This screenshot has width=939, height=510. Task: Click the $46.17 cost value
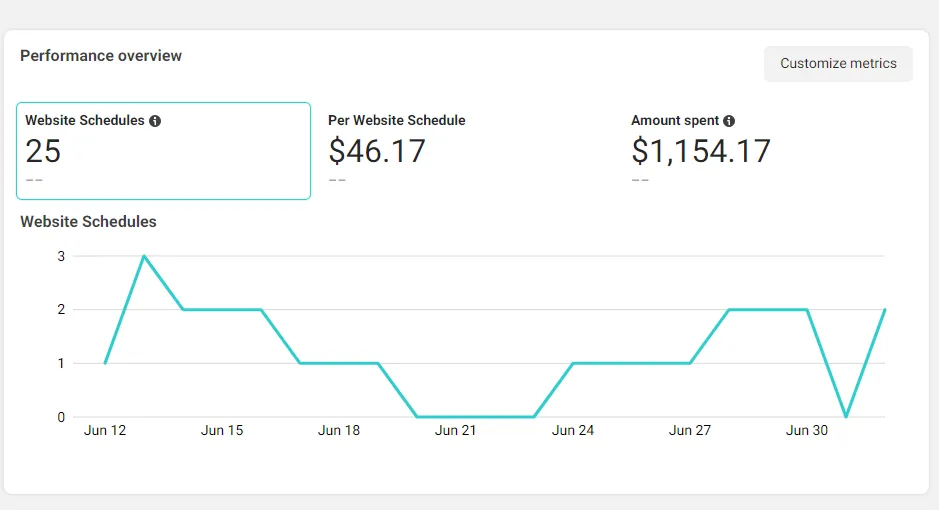(377, 151)
